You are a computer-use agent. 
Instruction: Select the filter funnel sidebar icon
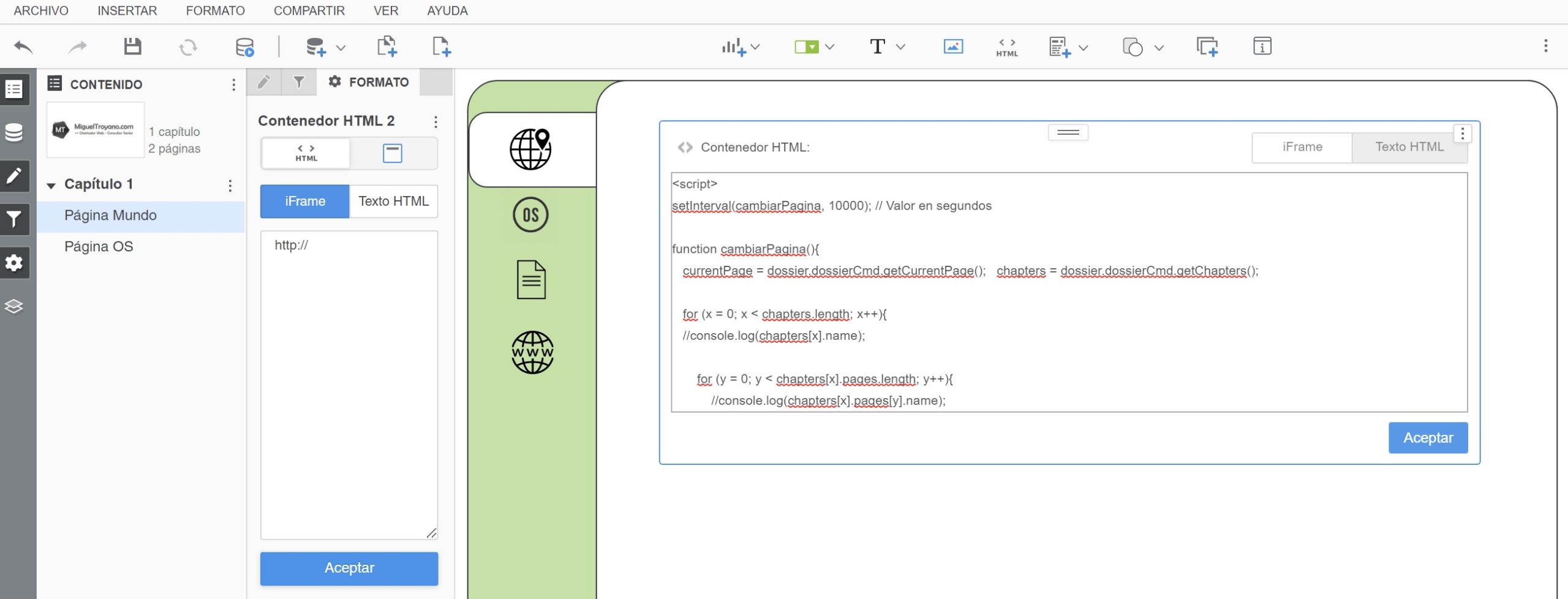click(14, 219)
